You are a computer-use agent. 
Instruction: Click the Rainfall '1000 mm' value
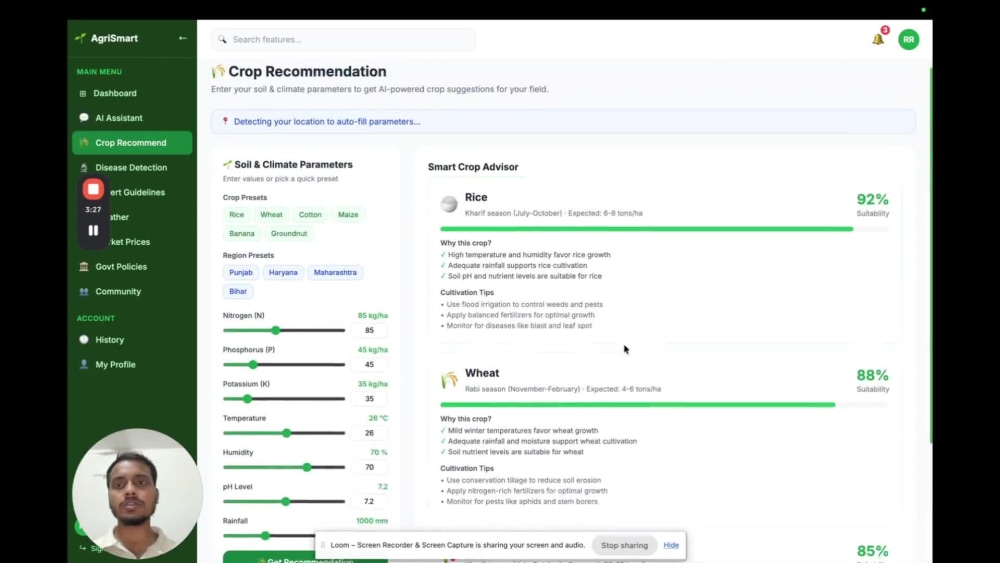[x=372, y=521]
